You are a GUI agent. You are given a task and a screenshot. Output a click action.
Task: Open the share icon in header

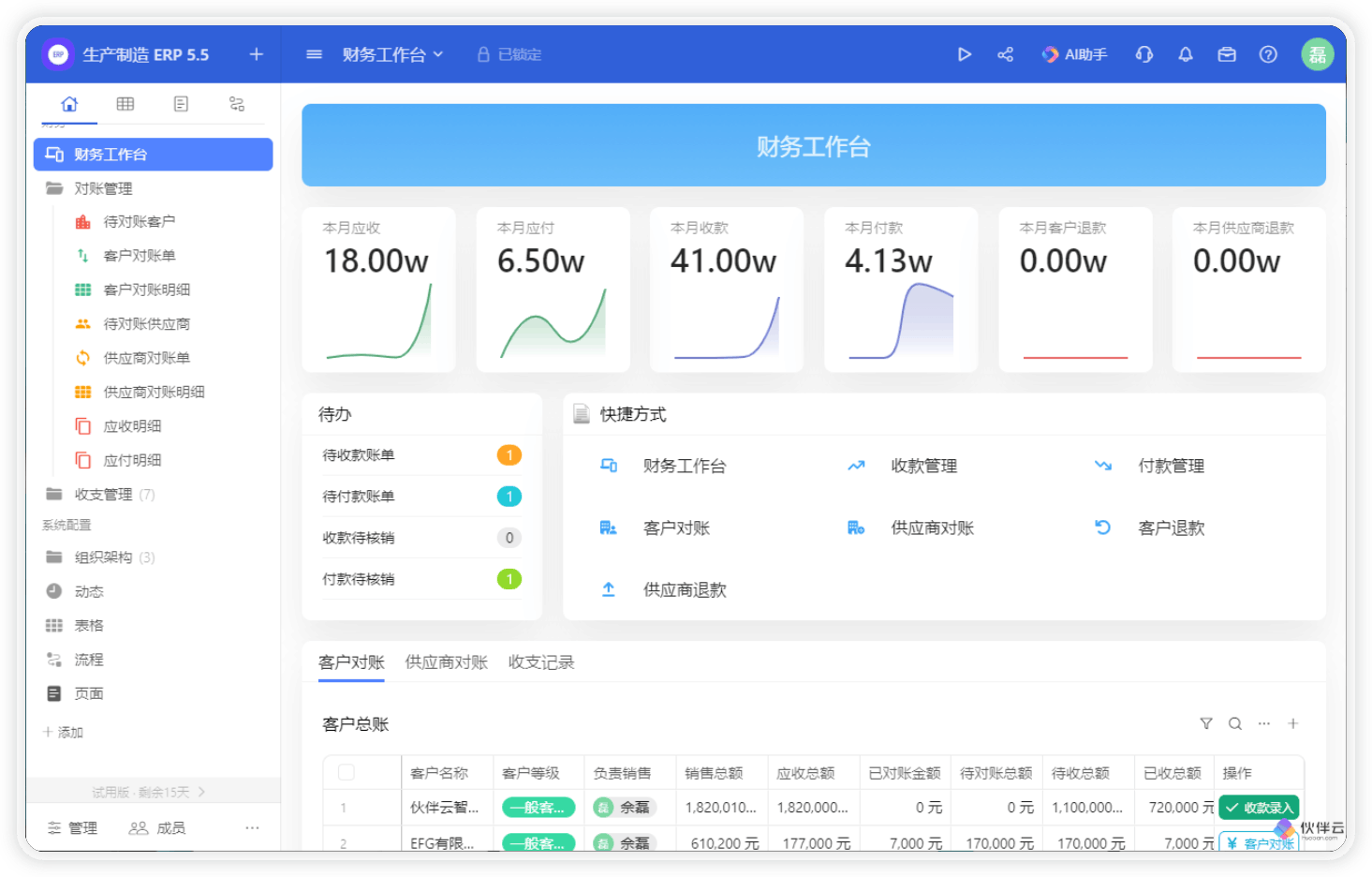point(1005,55)
